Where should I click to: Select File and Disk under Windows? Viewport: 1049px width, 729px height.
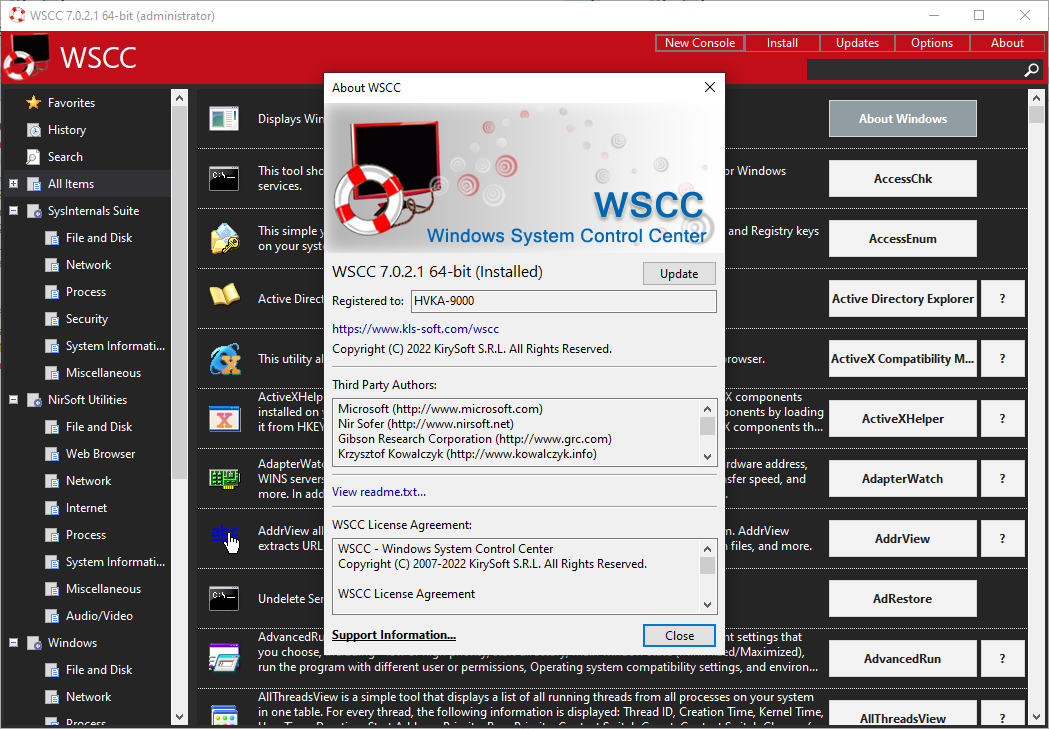tap(99, 670)
